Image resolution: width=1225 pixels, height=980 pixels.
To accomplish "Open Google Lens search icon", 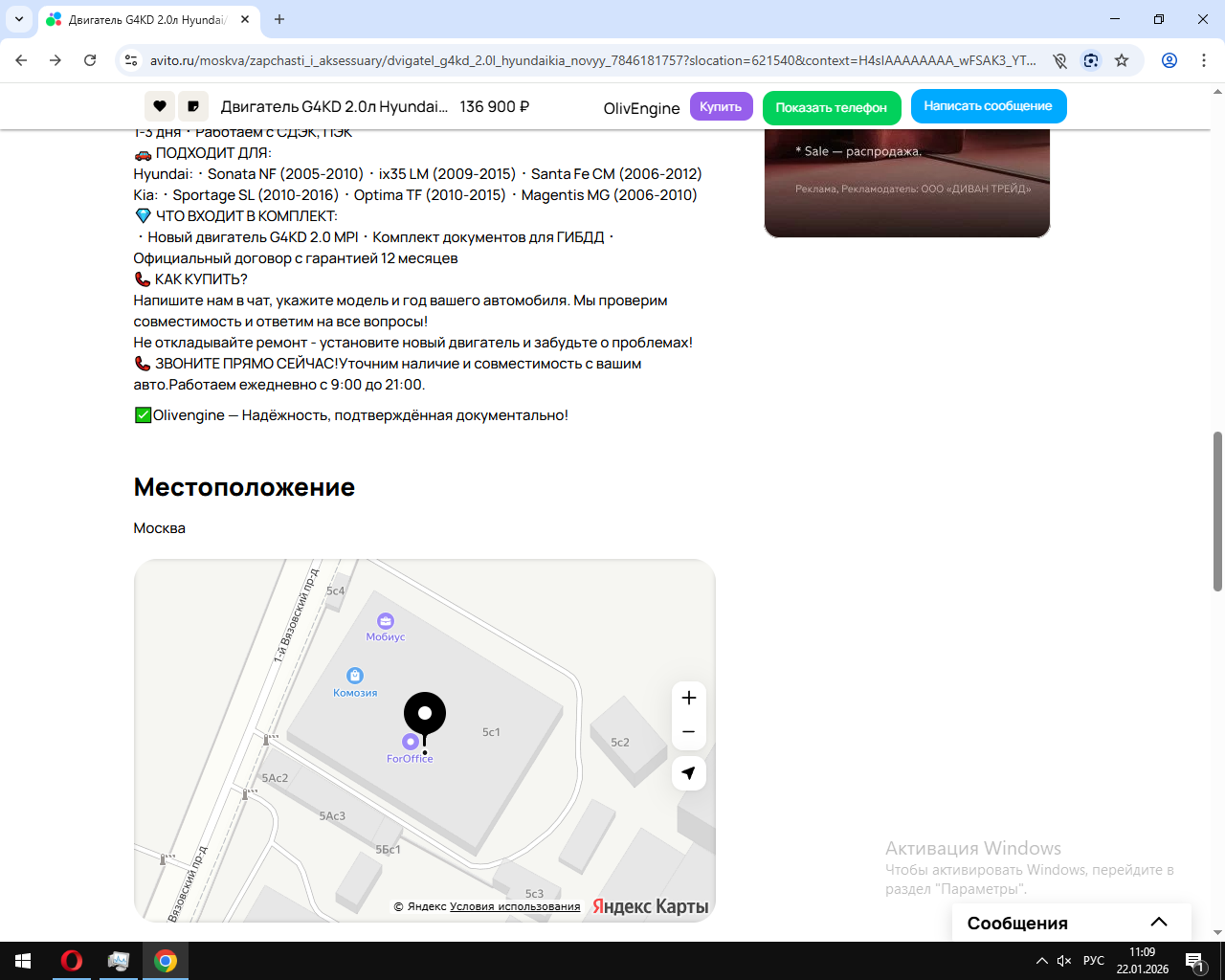I will pyautogui.click(x=1091, y=60).
